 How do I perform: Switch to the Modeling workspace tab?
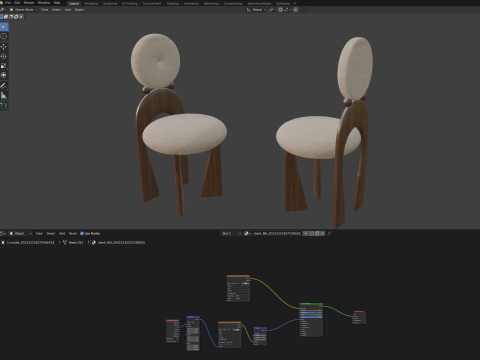91,3
